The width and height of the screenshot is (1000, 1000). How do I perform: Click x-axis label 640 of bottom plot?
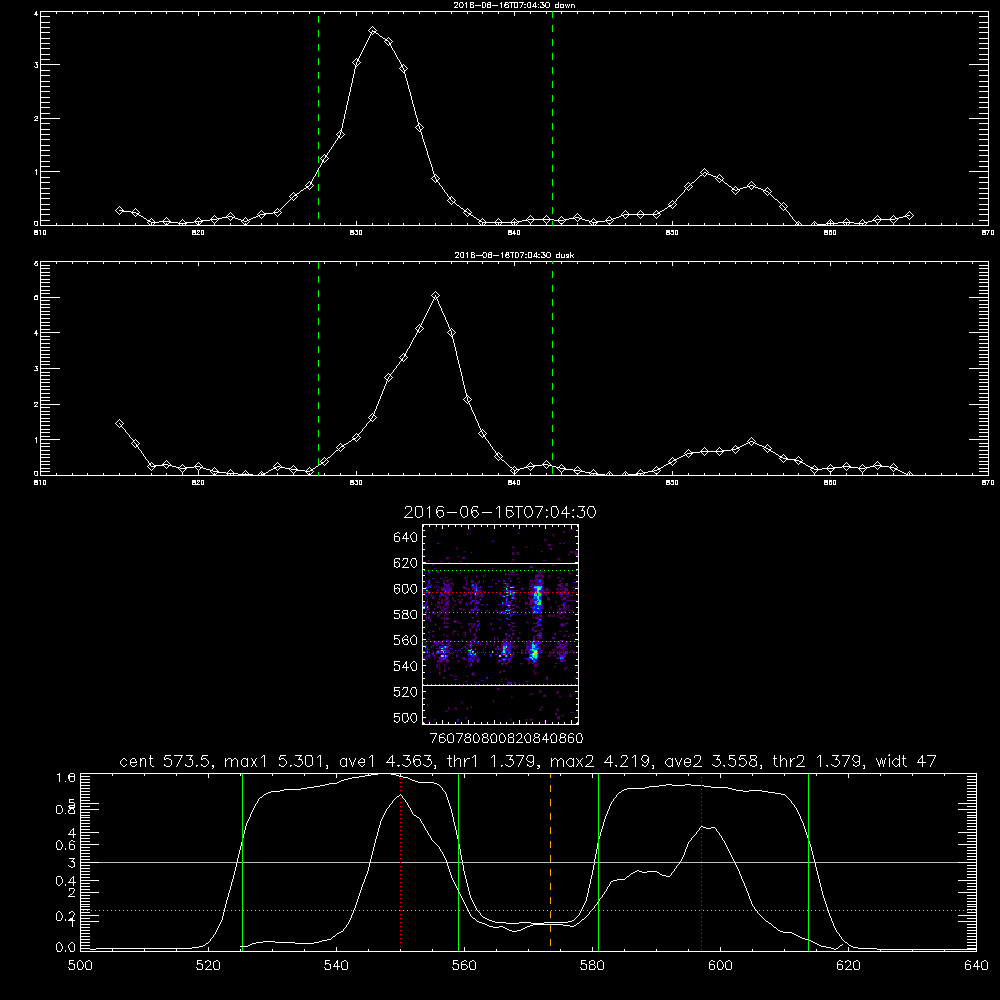point(976,966)
